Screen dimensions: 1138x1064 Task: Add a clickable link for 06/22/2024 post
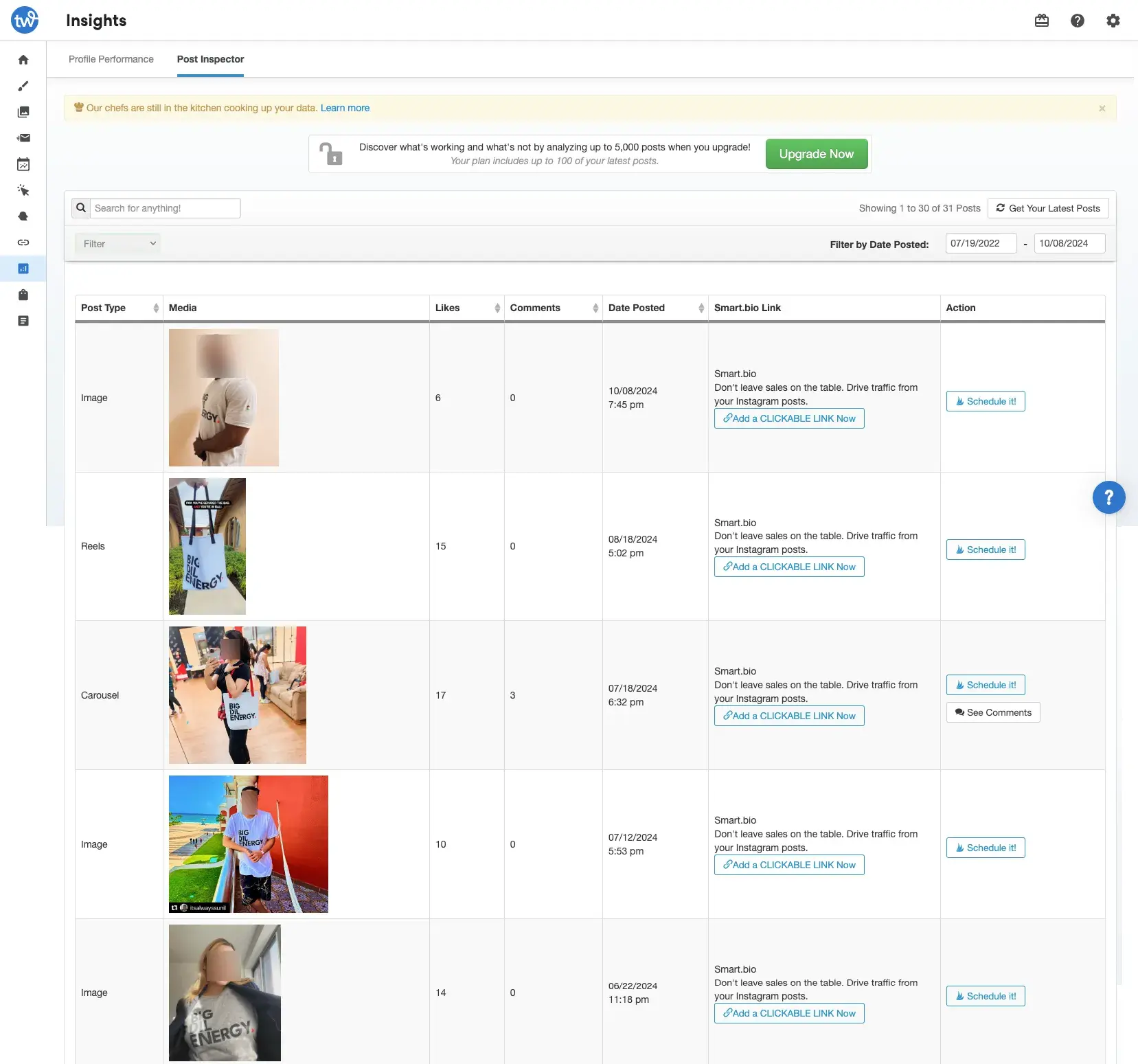coord(789,1013)
